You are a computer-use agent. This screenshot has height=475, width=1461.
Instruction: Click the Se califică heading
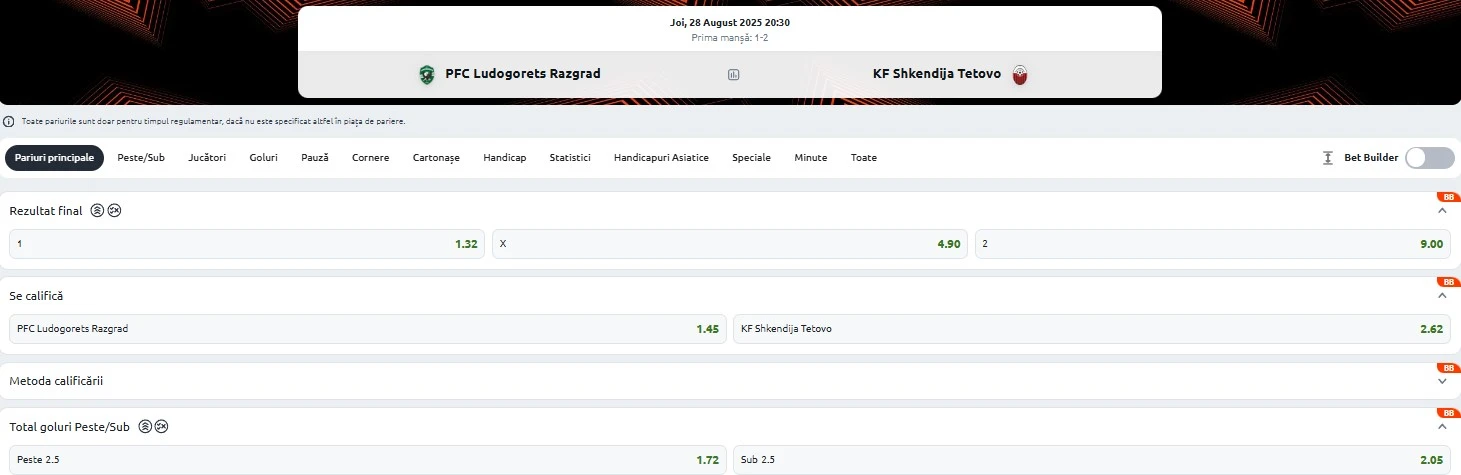[x=36, y=296]
